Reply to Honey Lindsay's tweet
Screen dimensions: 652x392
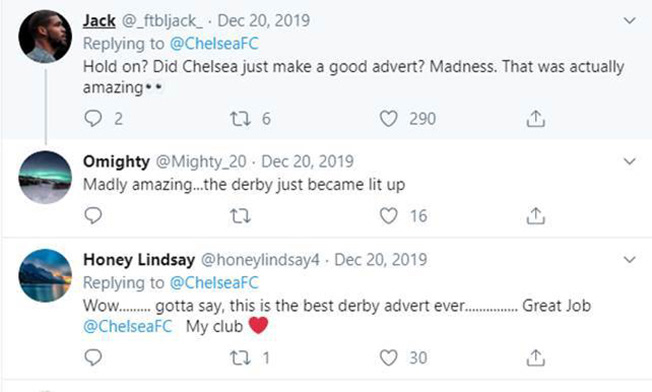[x=93, y=357]
